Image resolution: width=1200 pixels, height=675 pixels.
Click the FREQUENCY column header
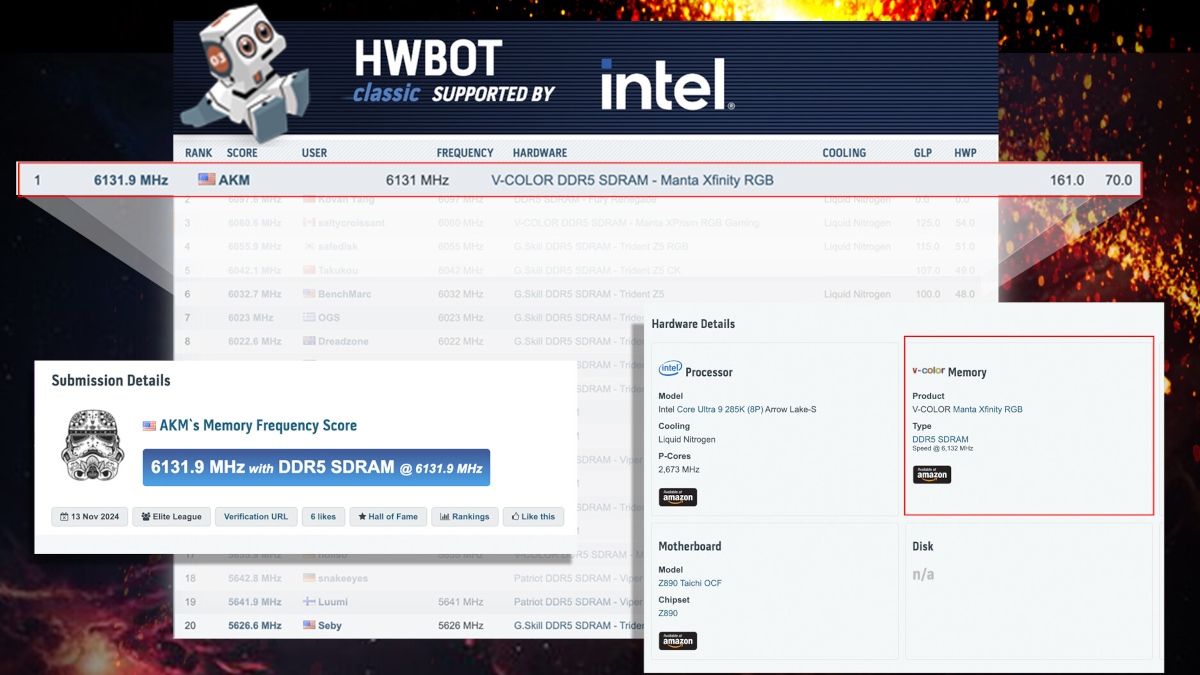465,153
